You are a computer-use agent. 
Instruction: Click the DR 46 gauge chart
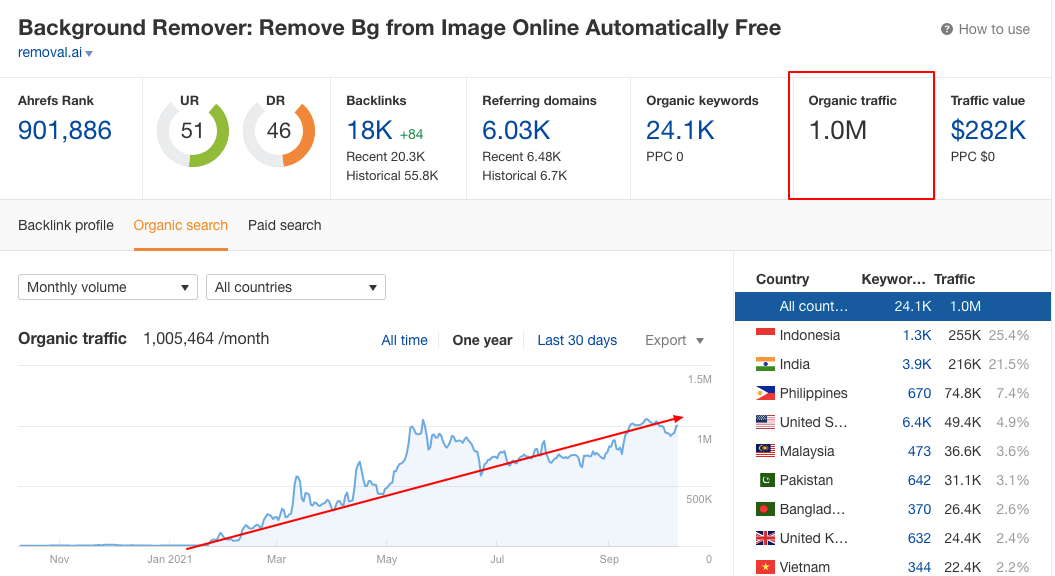click(279, 132)
